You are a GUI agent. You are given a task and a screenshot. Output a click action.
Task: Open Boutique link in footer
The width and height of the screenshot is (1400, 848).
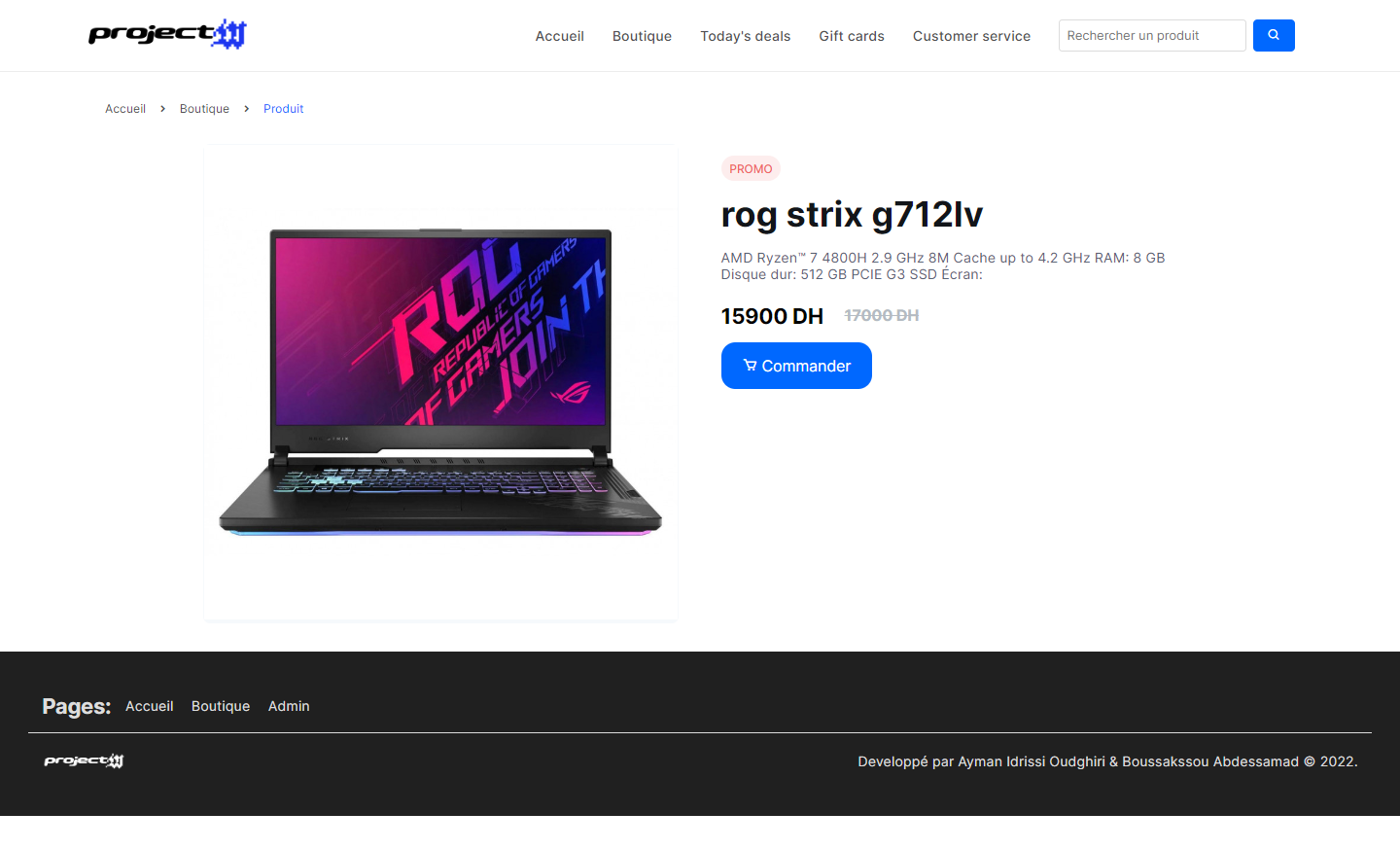pos(221,706)
